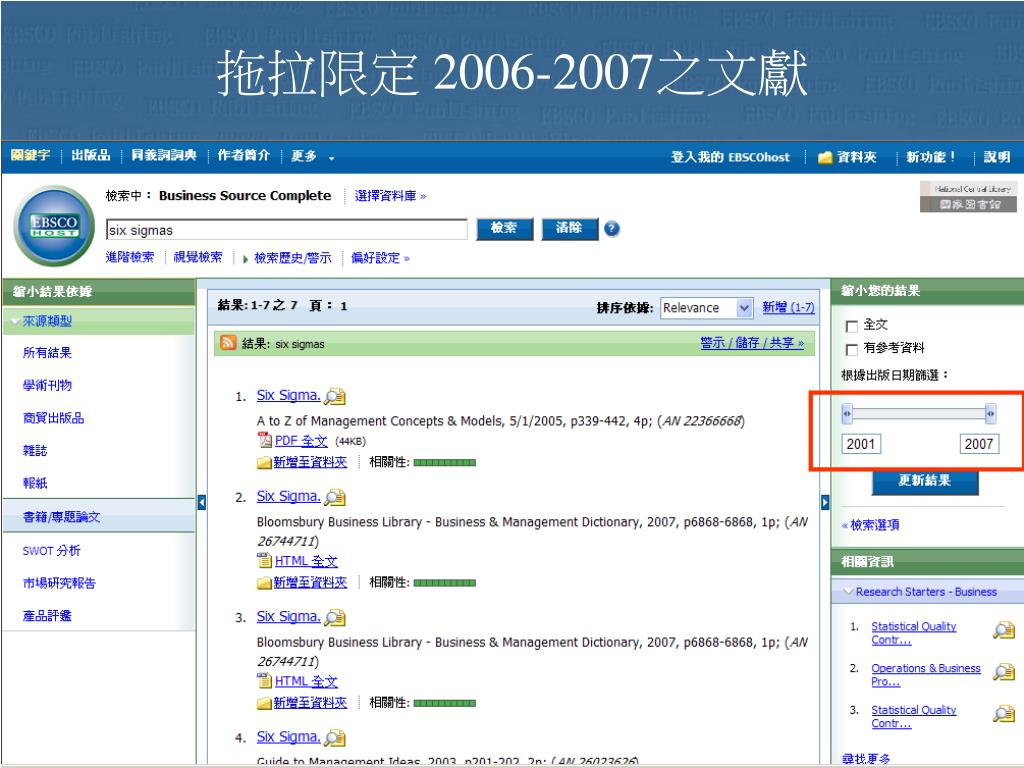Collapse left panel with the blue arrow
Viewport: 1024px width, 768px height.
point(202,502)
